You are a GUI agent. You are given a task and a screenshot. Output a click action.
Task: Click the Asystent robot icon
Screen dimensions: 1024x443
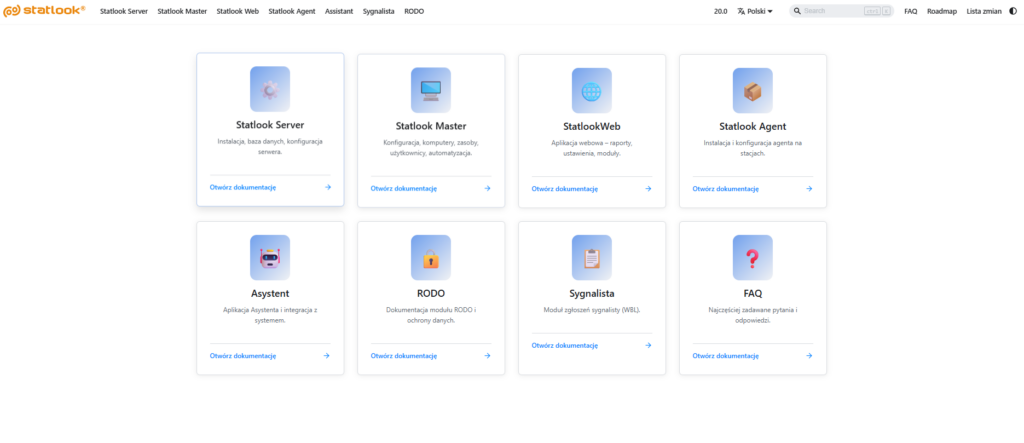(269, 256)
